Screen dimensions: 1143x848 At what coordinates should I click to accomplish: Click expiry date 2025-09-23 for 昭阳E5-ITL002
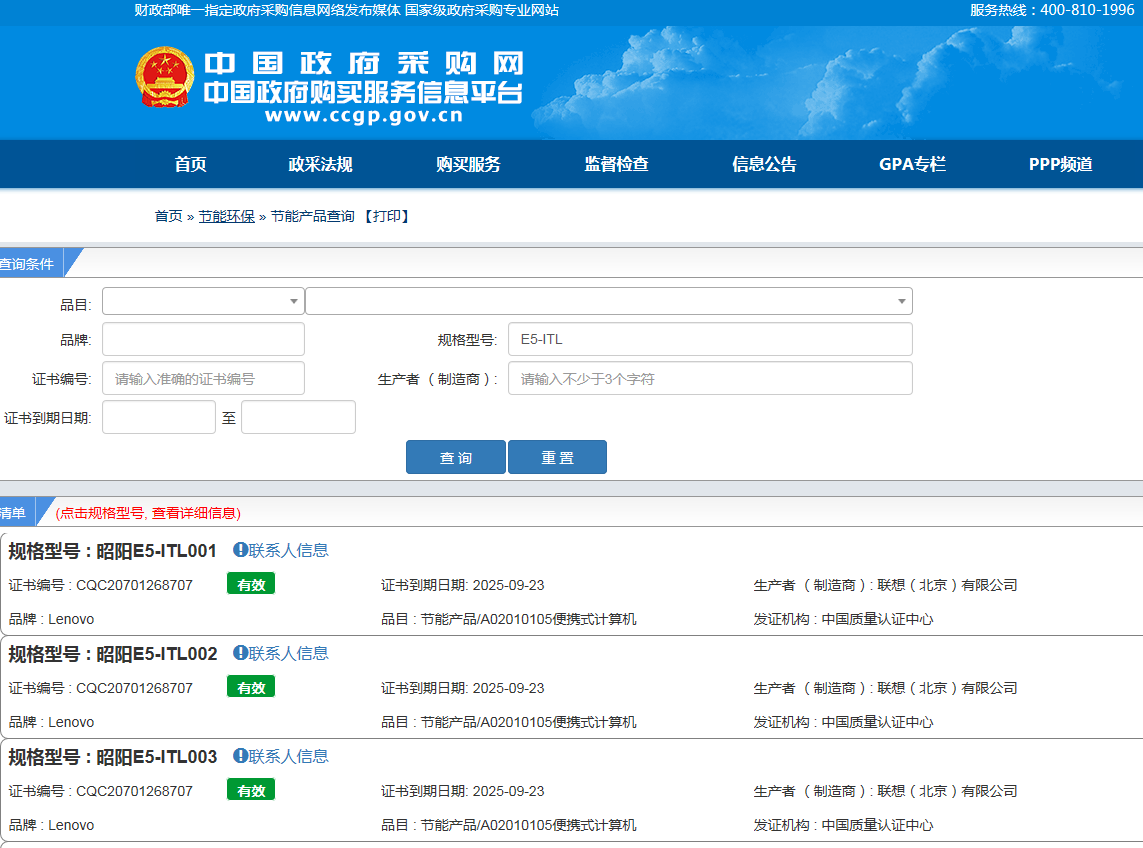tap(509, 688)
